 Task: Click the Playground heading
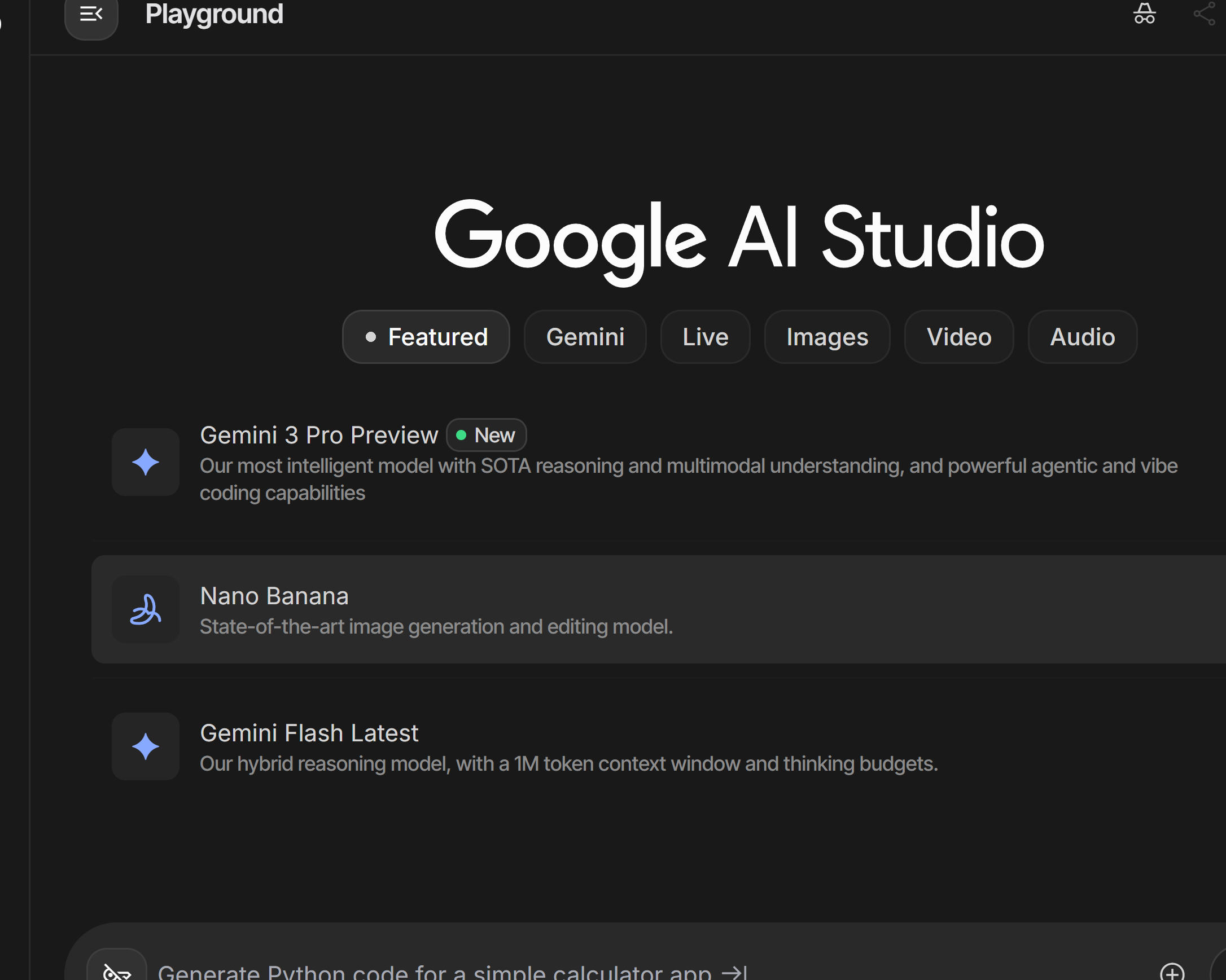click(x=214, y=14)
